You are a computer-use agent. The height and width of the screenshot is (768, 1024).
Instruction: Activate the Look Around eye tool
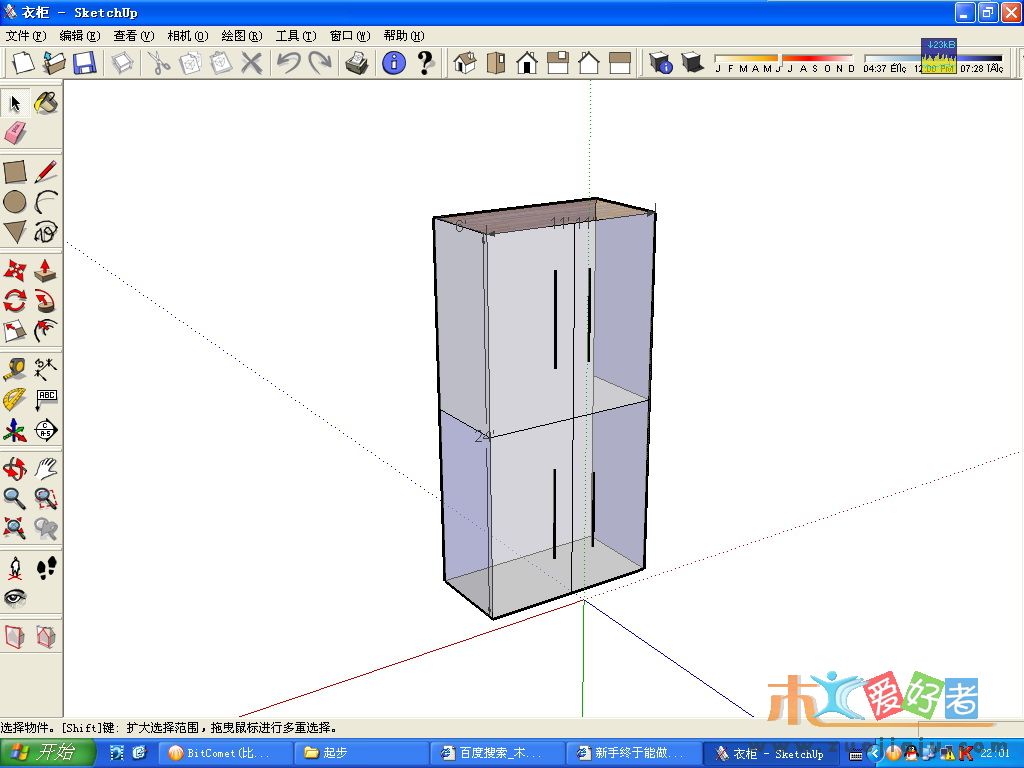pyautogui.click(x=15, y=598)
